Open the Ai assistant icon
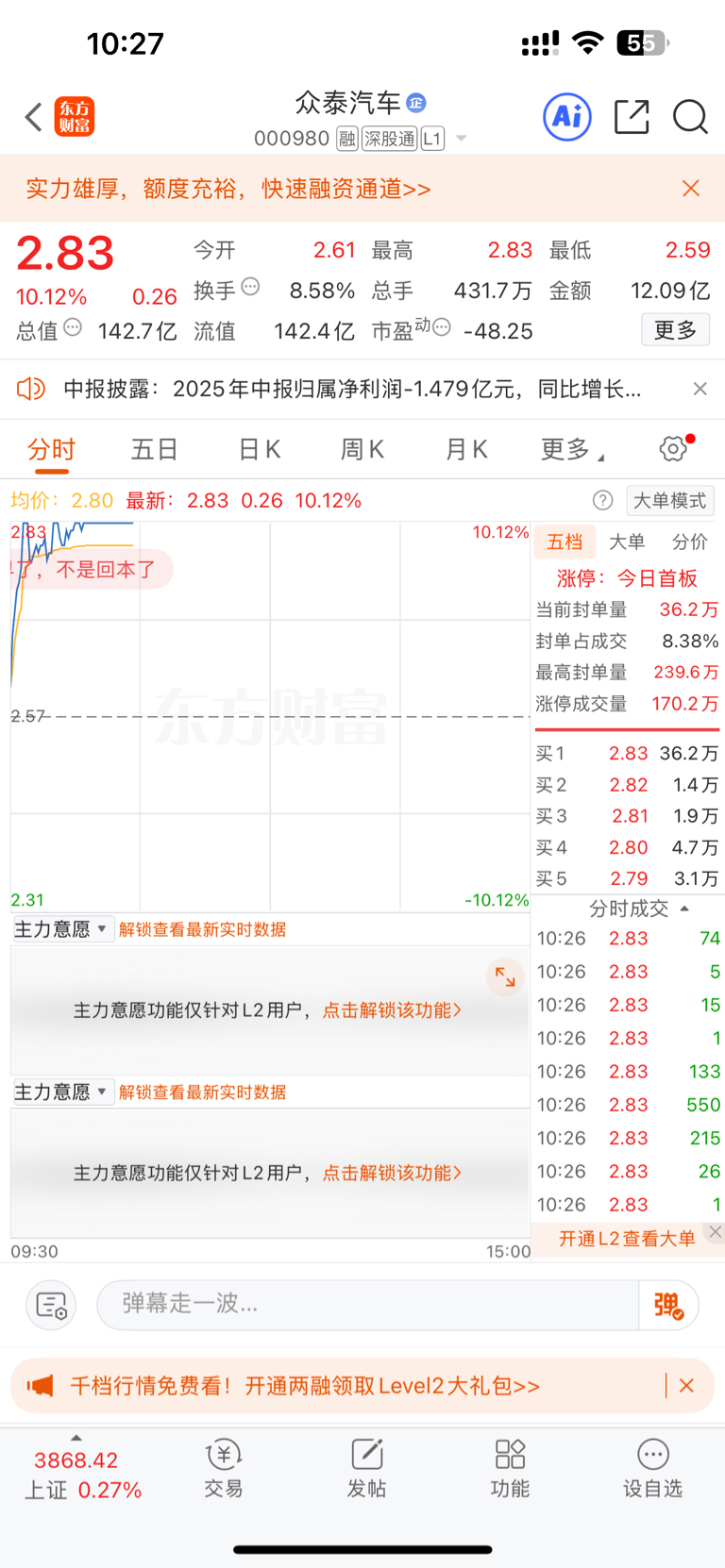Image resolution: width=725 pixels, height=1568 pixels. tap(567, 117)
